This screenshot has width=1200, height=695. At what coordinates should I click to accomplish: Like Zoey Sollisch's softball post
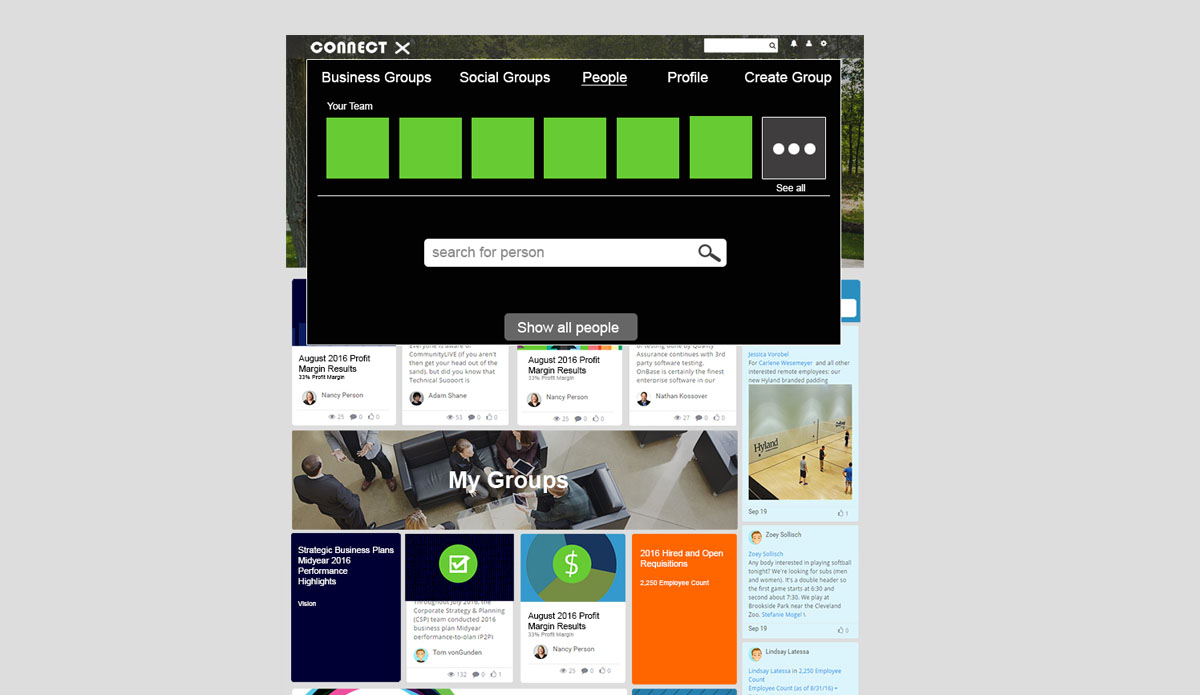pos(841,627)
